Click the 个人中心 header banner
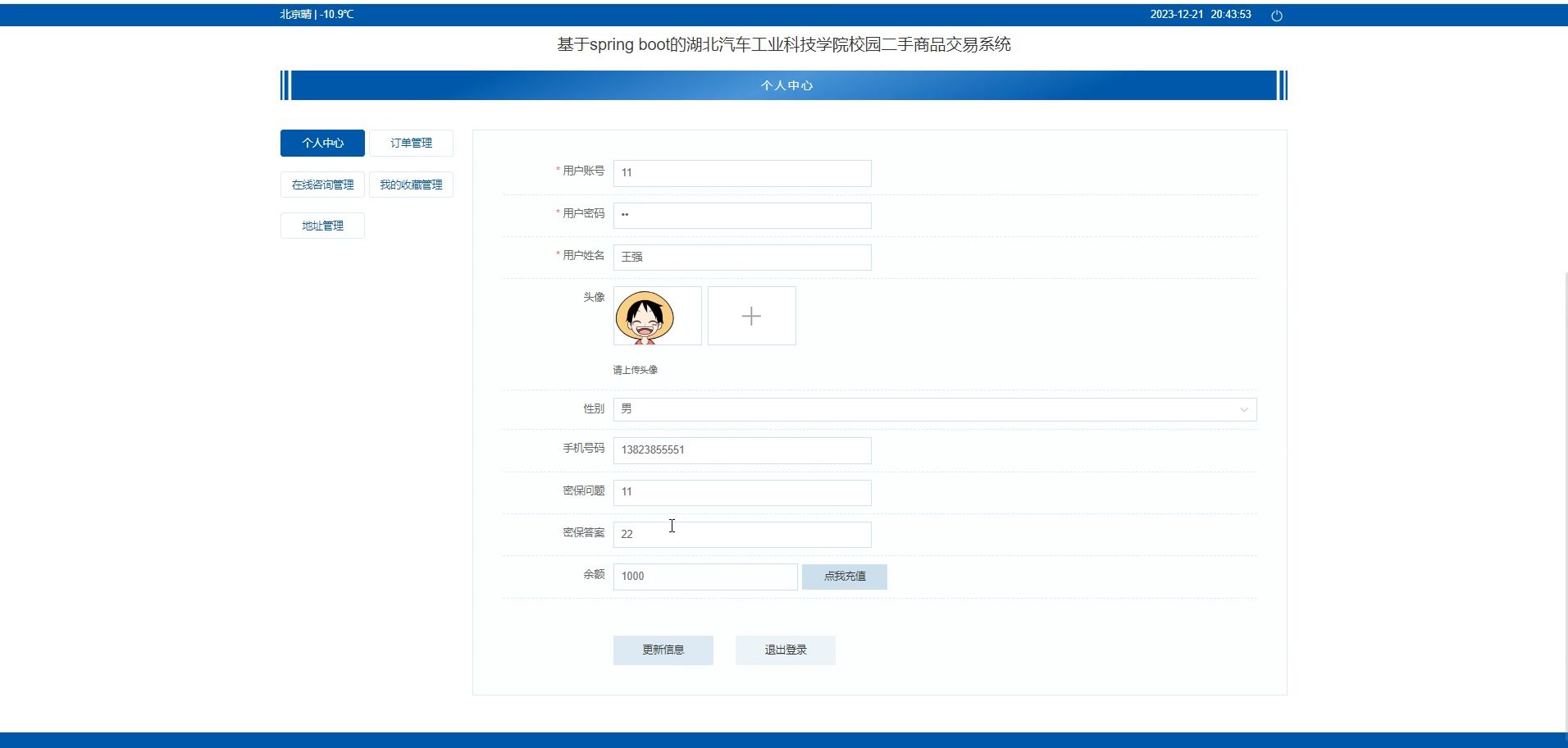The image size is (1568, 748). [x=784, y=85]
